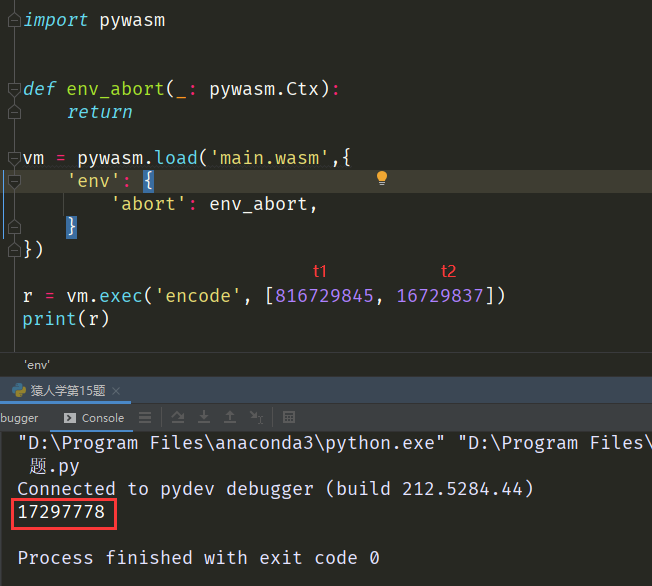Collapse the import pywasm fold marker

coord(14,20)
